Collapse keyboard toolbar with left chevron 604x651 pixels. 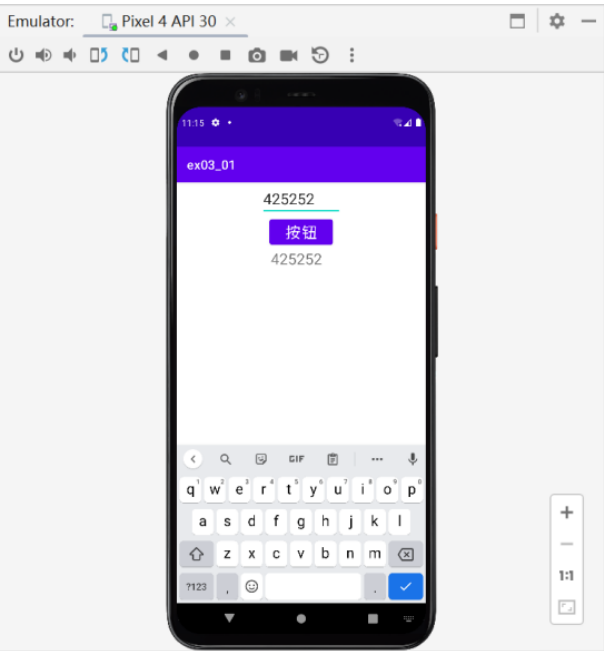point(193,459)
